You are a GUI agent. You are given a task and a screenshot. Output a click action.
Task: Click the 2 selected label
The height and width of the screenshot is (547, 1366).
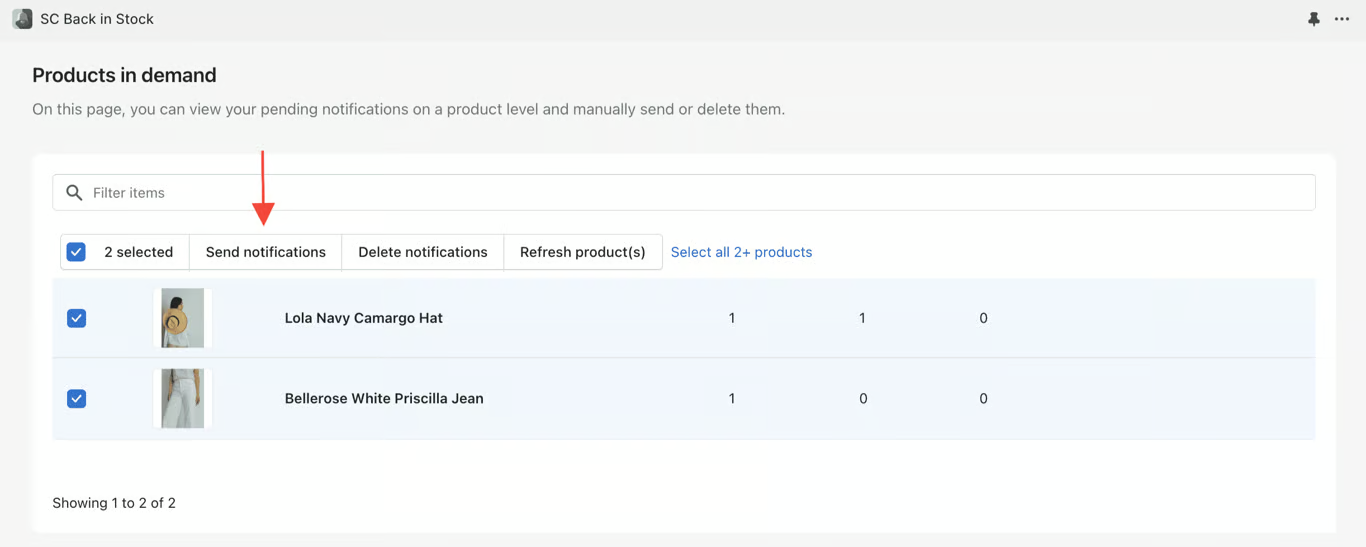pos(138,252)
